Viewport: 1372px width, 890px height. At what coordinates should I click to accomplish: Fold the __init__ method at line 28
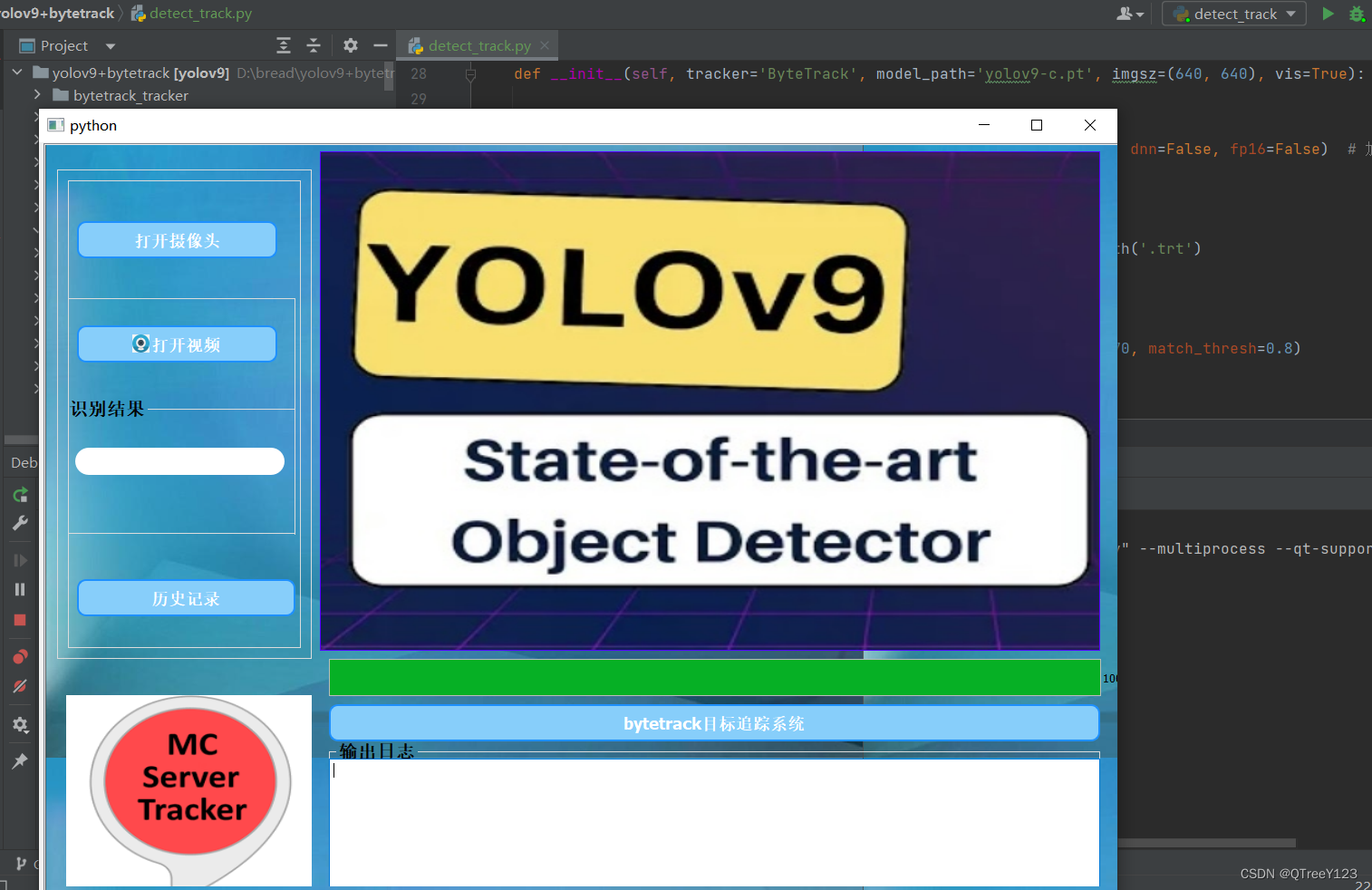point(470,74)
